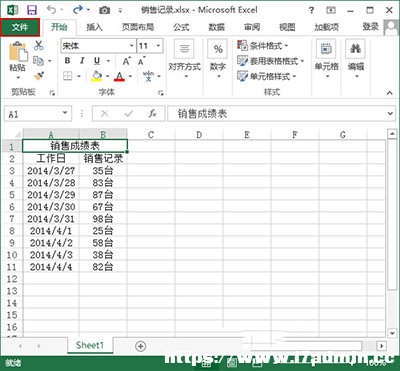Open 编辑 editing group with binoculars
The width and height of the screenshot is (400, 371).
coord(356,60)
